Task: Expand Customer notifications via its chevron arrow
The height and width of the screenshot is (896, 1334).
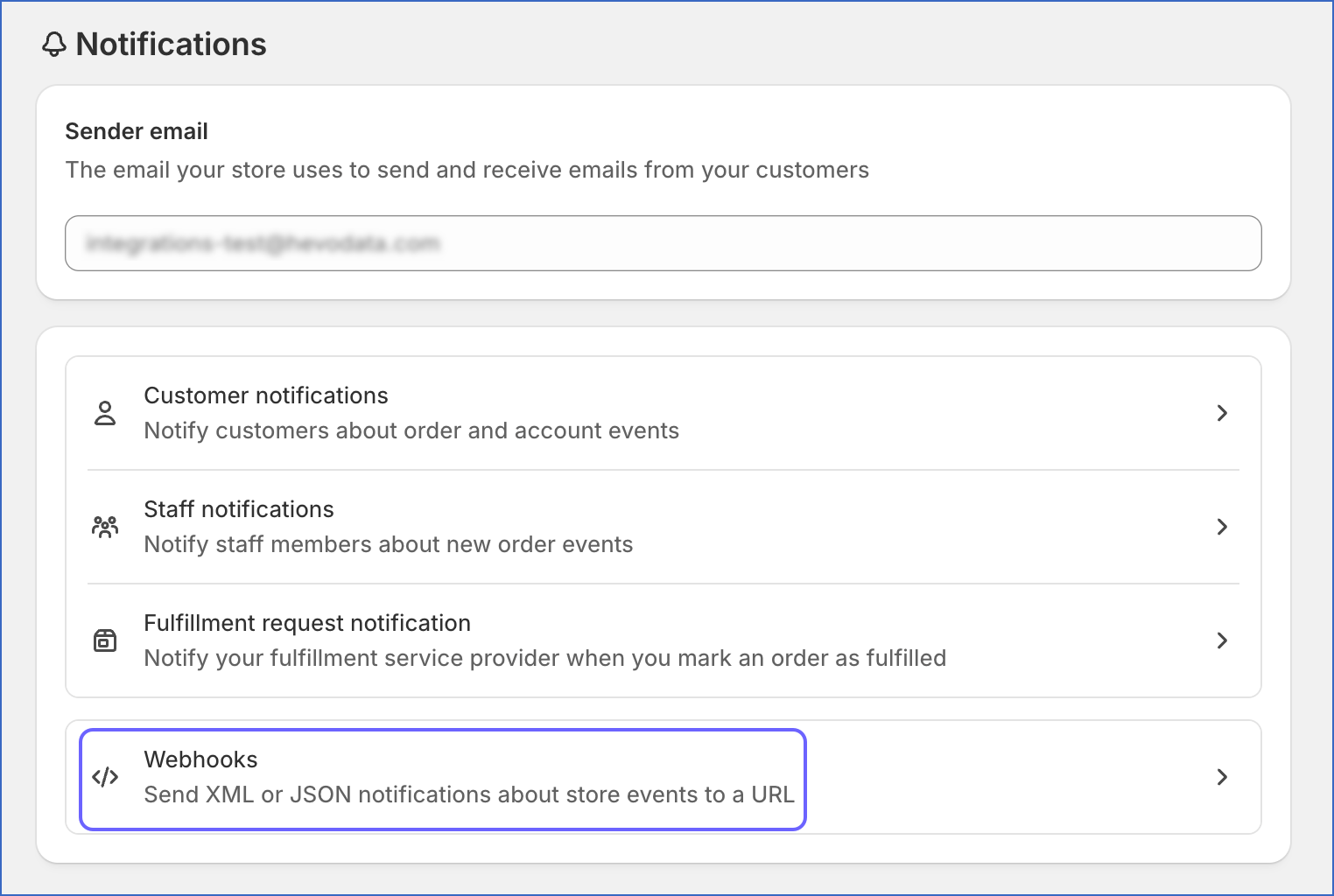Action: [1222, 413]
